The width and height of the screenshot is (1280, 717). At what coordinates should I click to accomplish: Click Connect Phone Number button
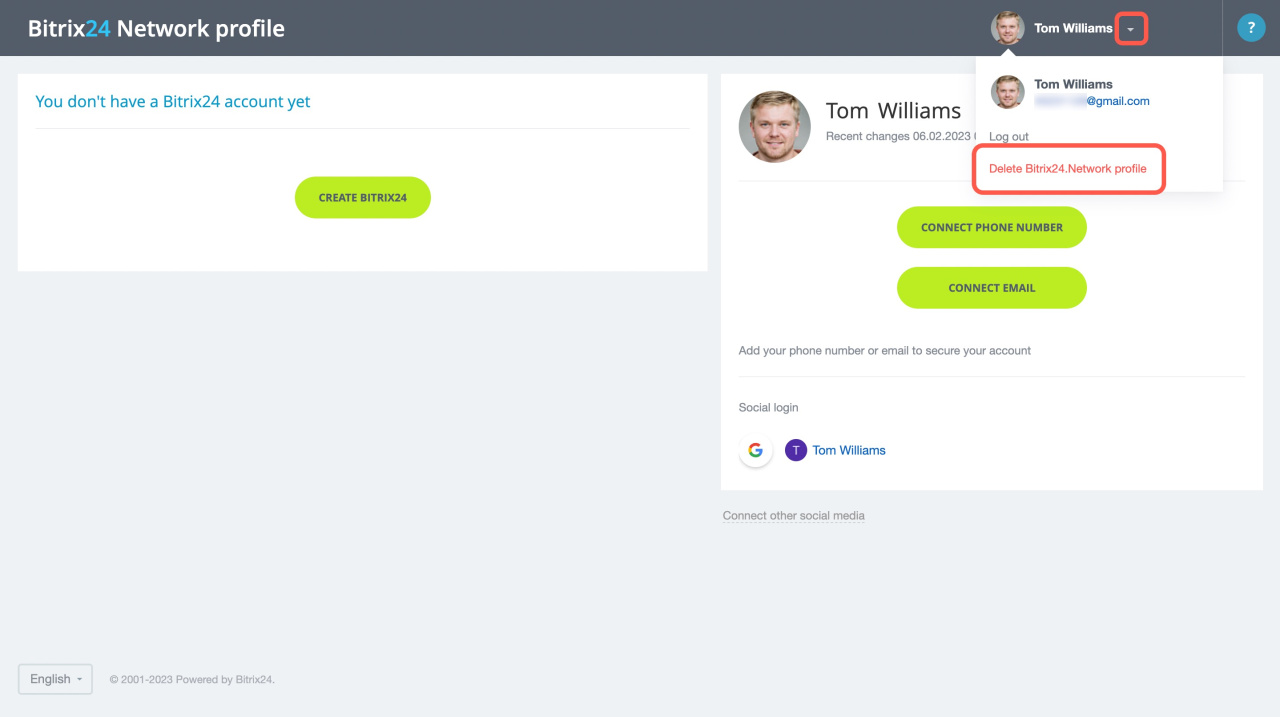point(992,227)
